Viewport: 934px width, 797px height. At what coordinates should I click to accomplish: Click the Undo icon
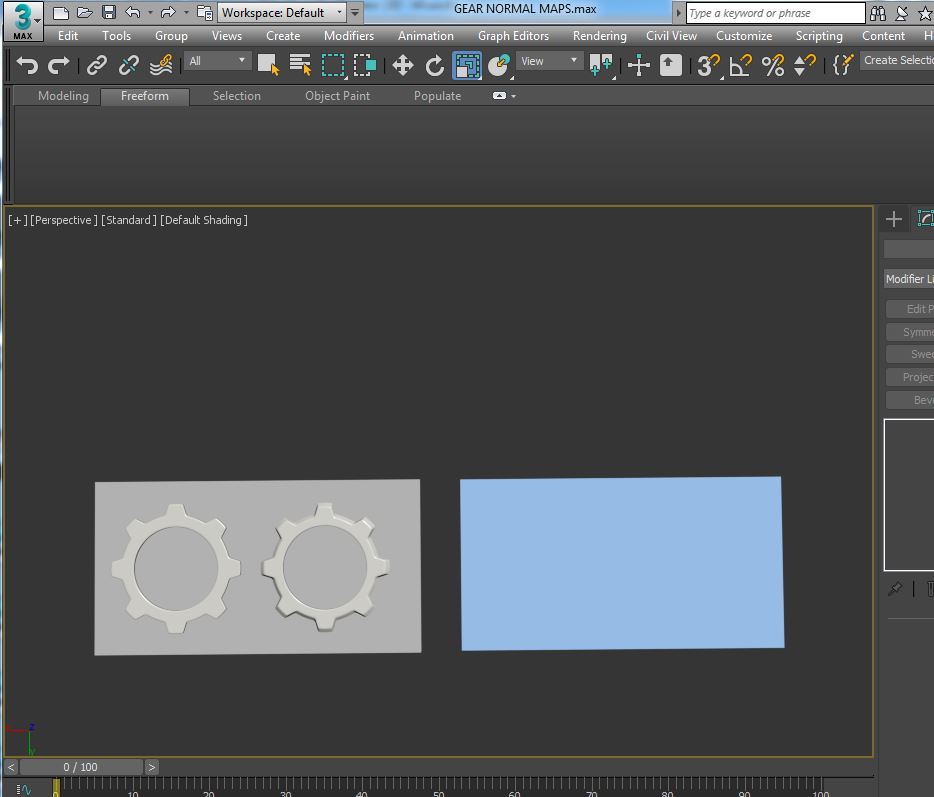pos(27,66)
